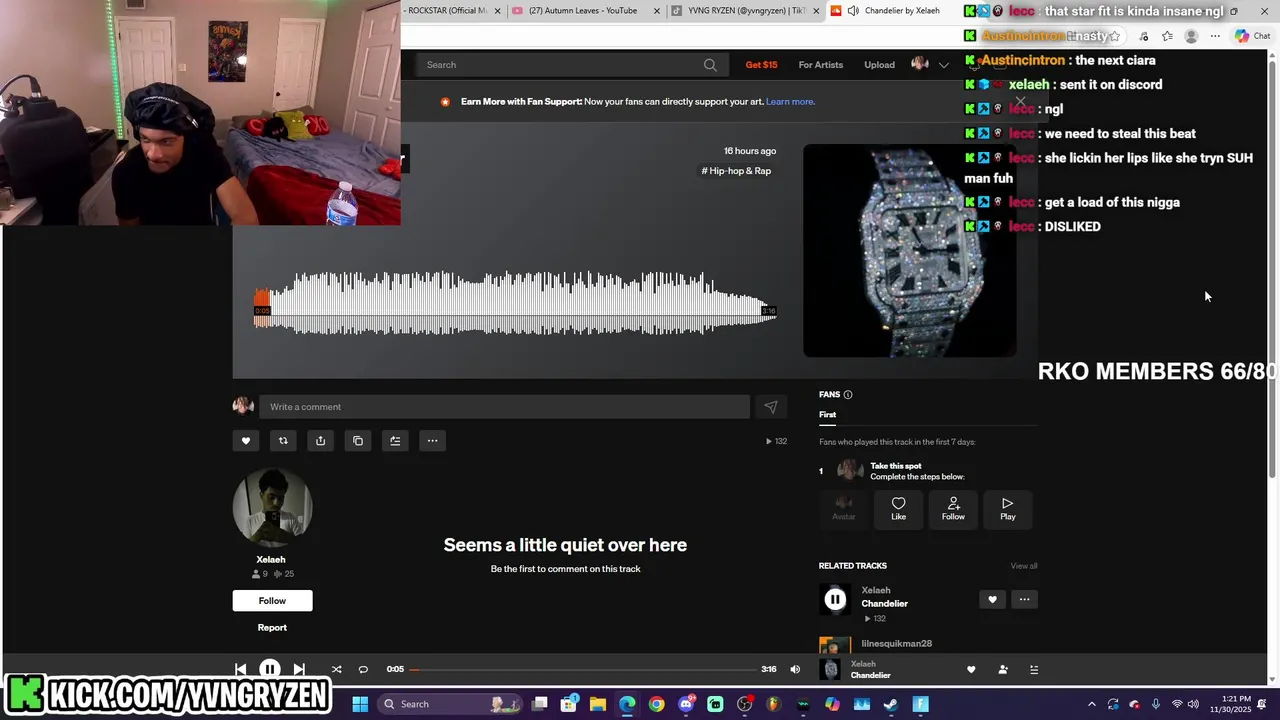Click the Windows taskbar Search box

coord(452,704)
